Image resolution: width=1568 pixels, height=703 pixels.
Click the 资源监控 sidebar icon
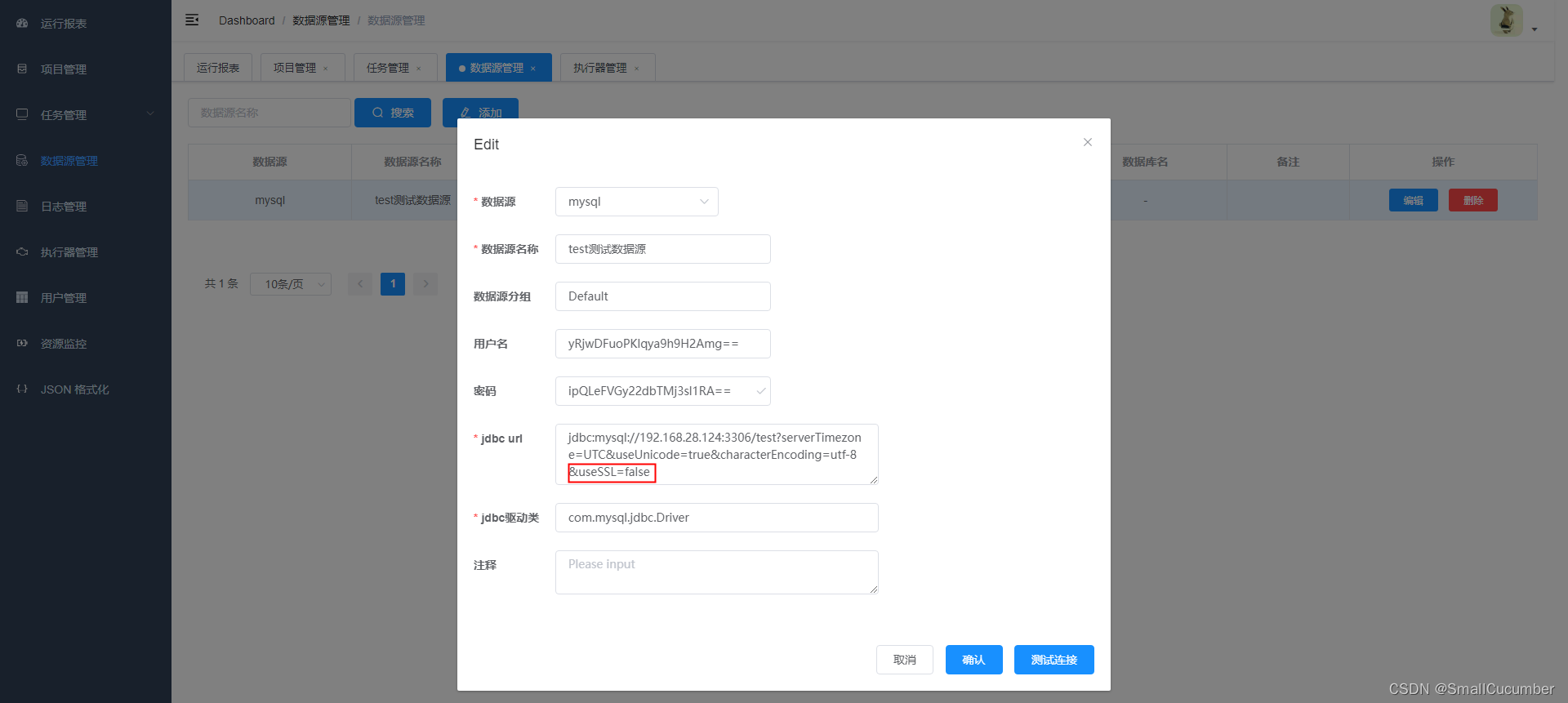coord(22,344)
